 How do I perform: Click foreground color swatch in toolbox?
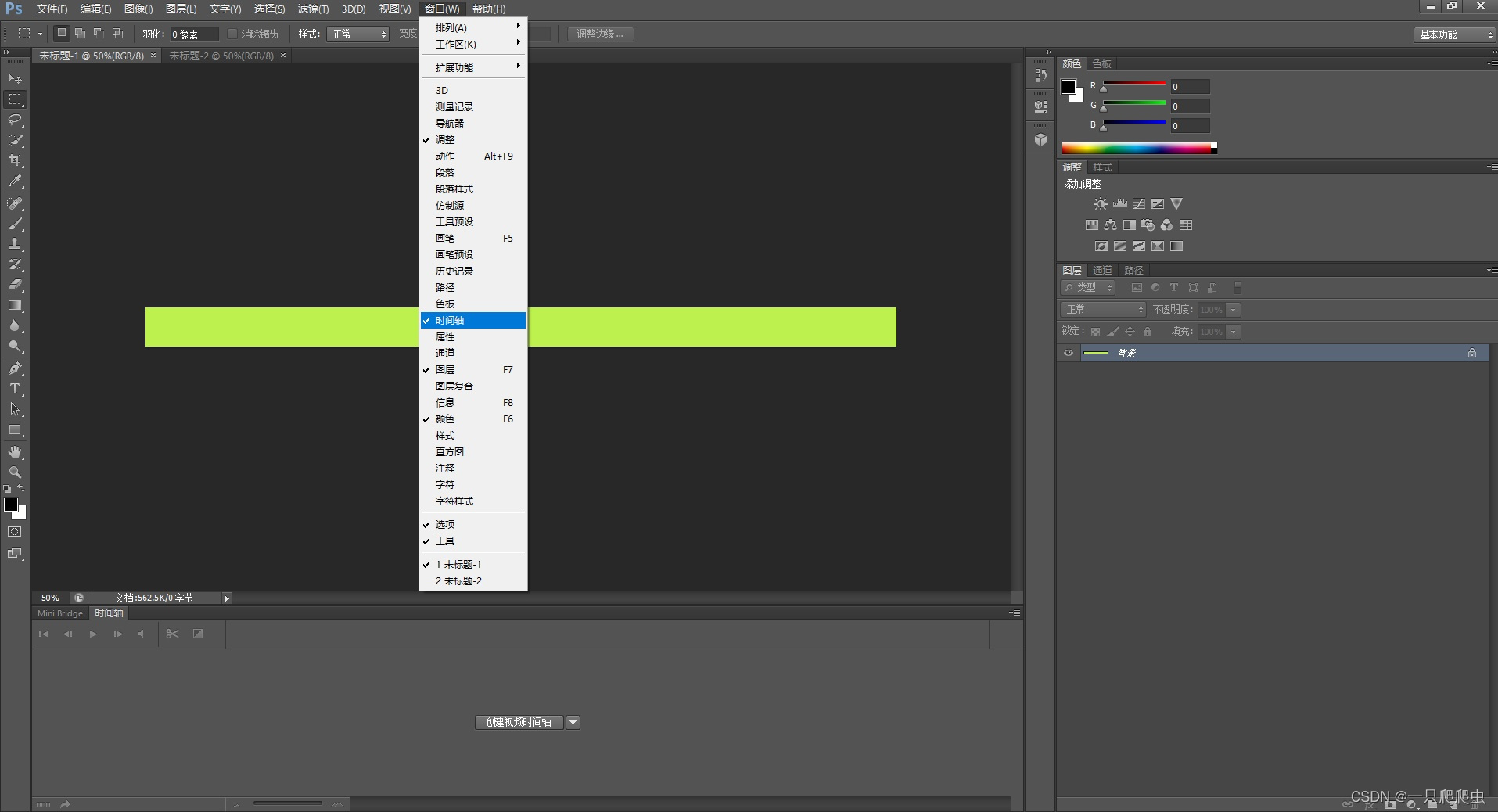point(11,505)
